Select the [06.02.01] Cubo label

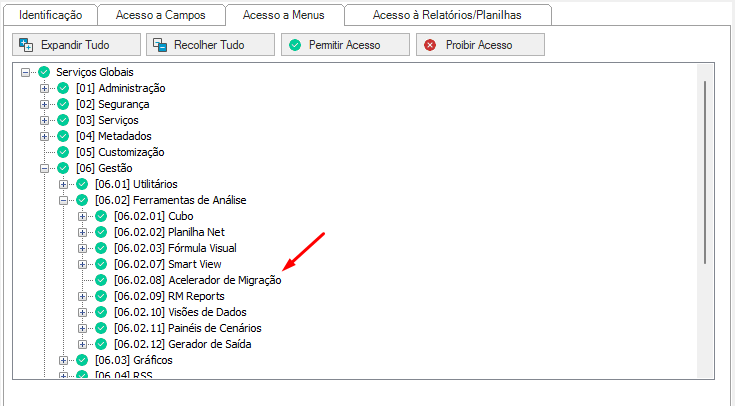point(154,216)
